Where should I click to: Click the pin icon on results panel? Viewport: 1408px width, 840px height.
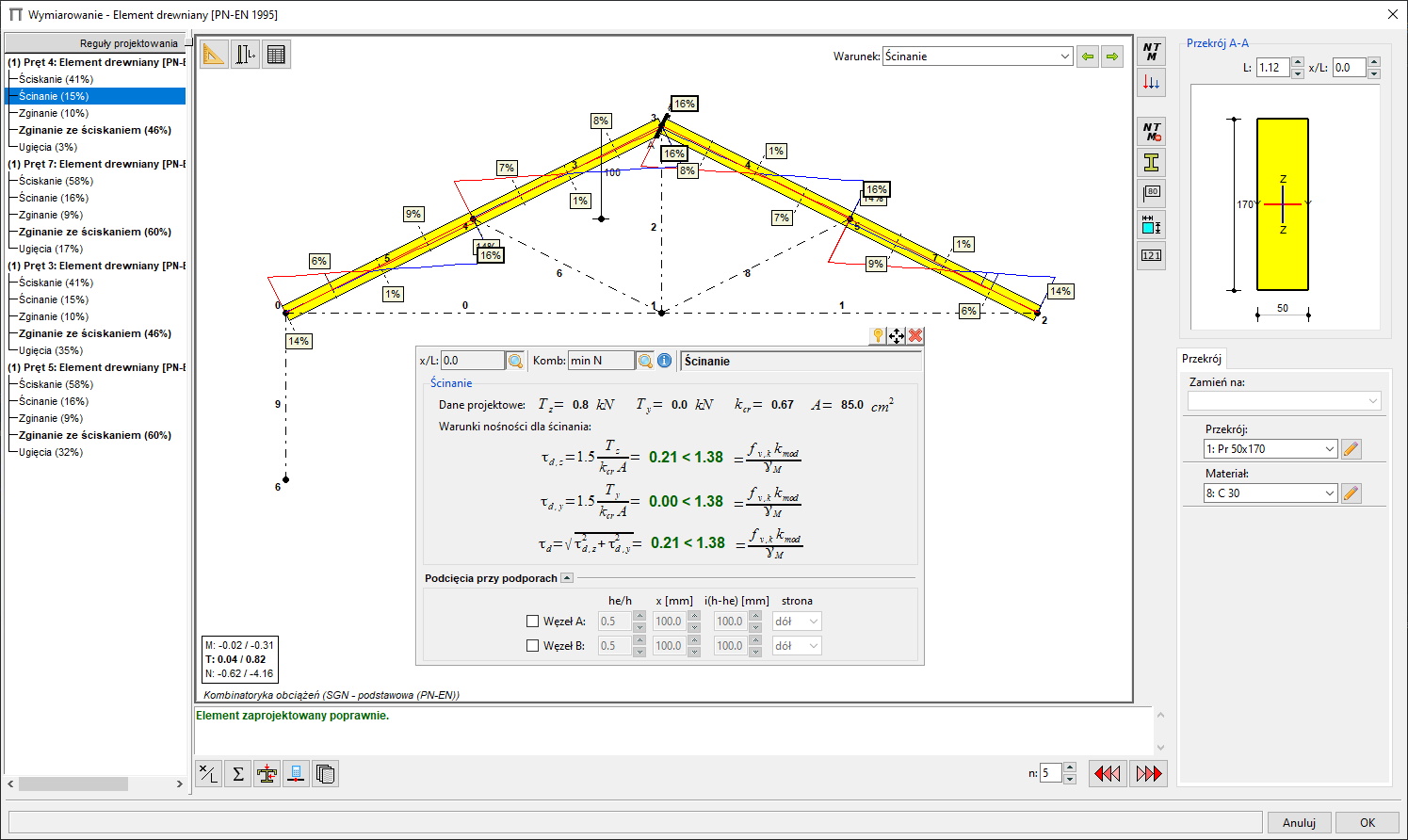click(878, 336)
